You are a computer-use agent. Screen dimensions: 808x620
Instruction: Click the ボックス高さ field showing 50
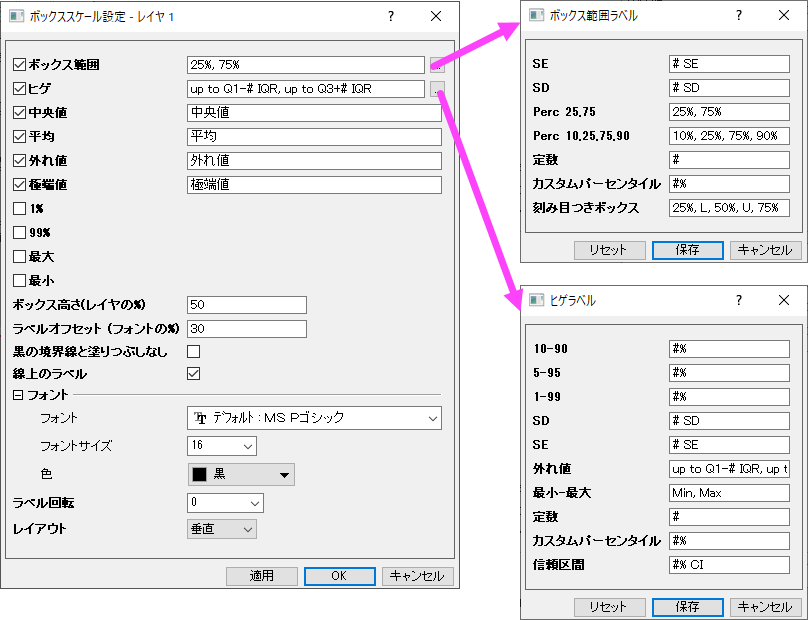pos(247,305)
